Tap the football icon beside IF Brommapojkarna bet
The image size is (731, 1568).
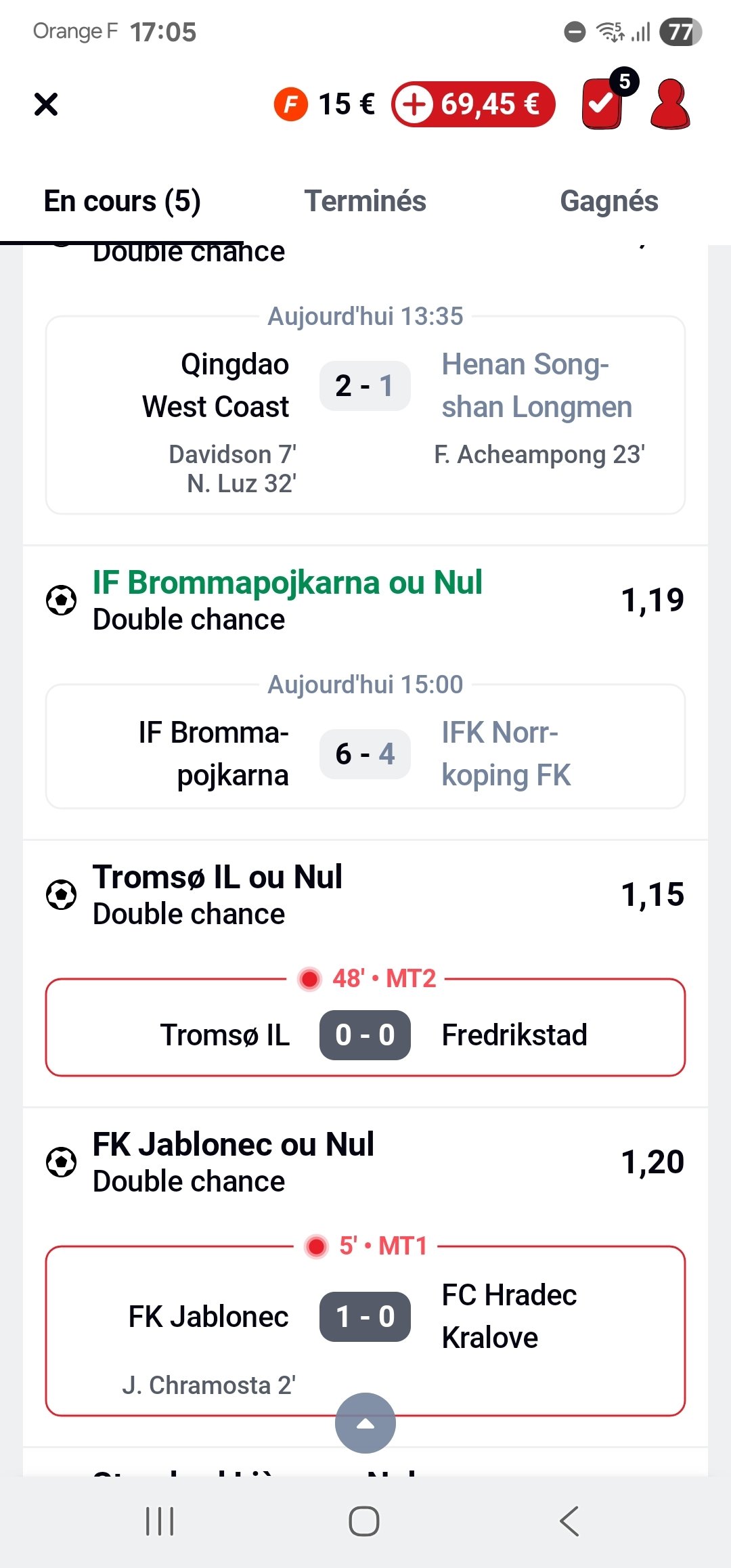[61, 601]
